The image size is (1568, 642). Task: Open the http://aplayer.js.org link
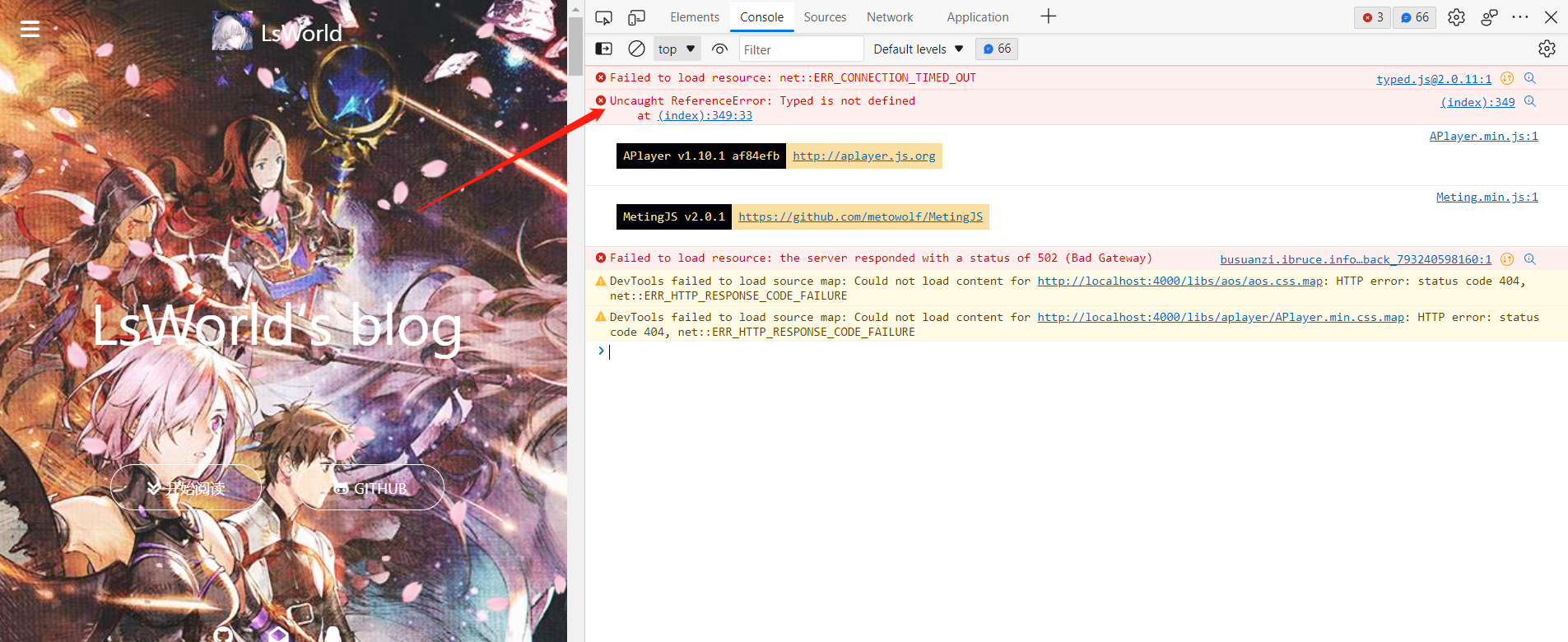pyautogui.click(x=864, y=156)
